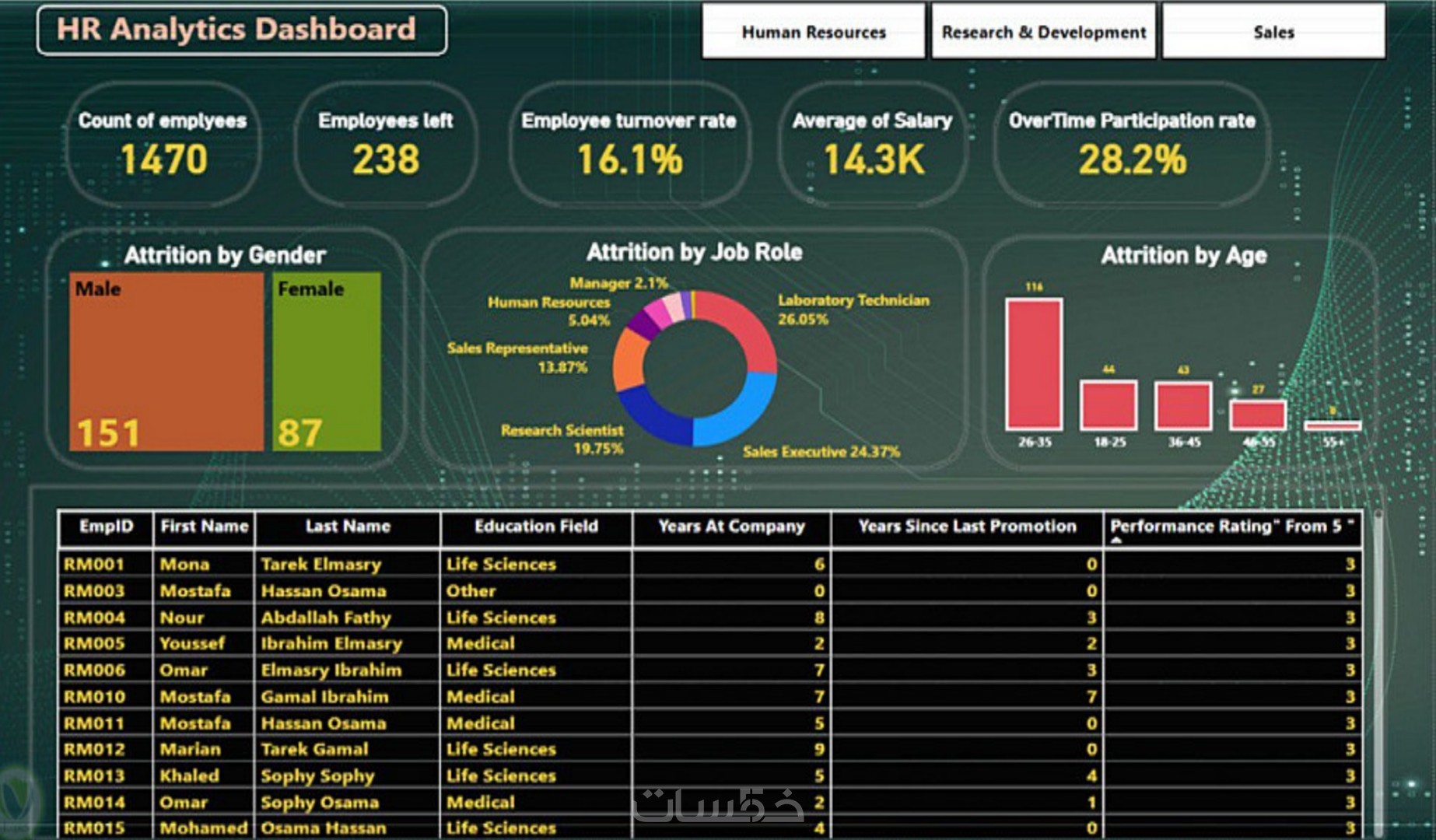Click the 18-25 age bar
The width and height of the screenshot is (1436, 840).
click(x=1109, y=404)
